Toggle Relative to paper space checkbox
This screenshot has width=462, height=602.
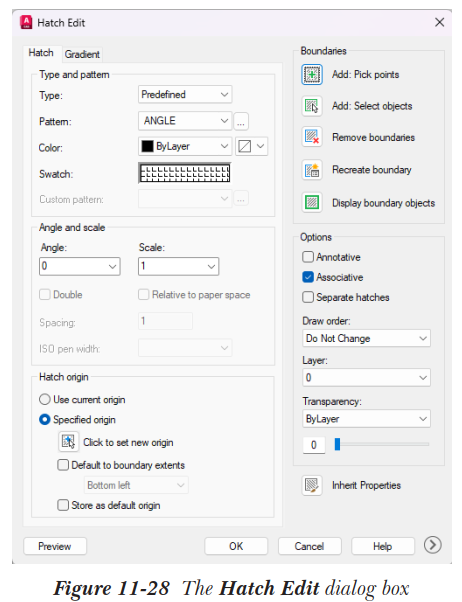point(144,294)
